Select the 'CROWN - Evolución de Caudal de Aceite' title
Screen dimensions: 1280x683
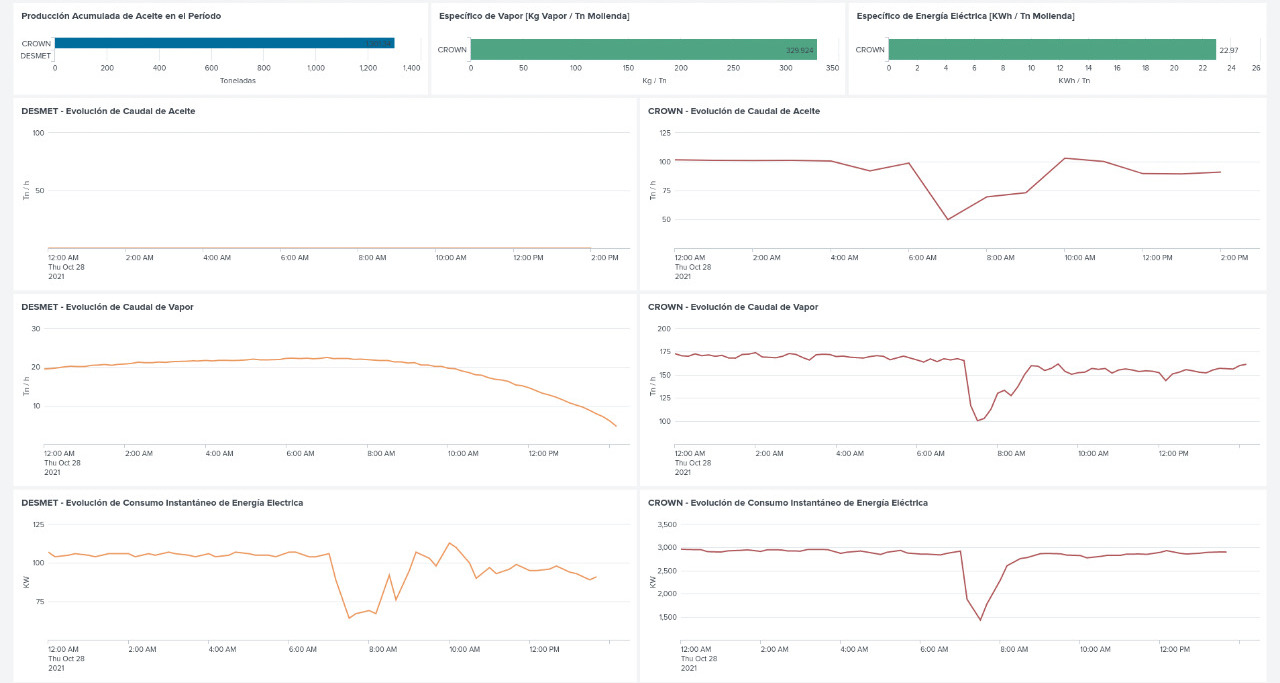pos(734,111)
